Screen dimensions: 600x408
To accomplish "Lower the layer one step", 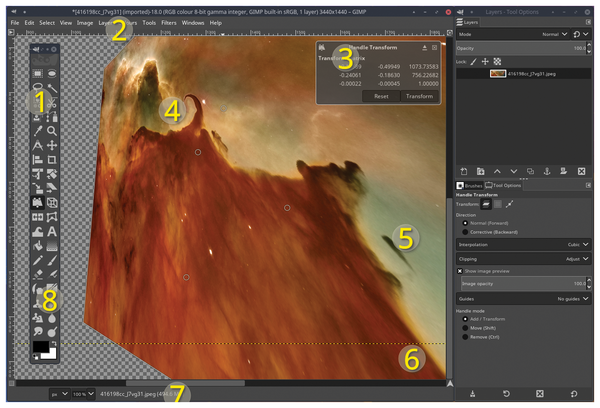I will 514,171.
